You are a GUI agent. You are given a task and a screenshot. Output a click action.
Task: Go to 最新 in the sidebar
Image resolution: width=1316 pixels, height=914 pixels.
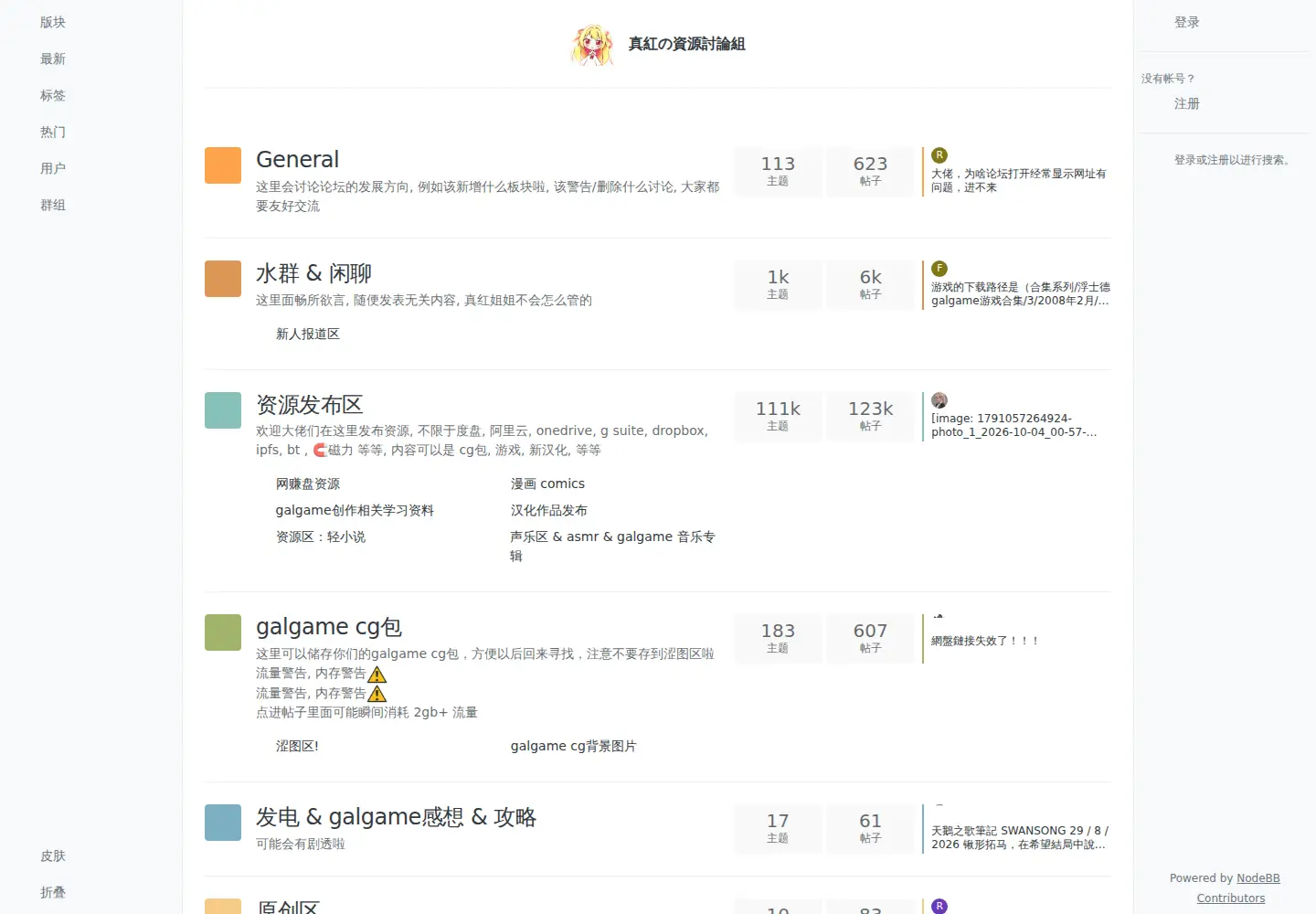click(x=53, y=58)
